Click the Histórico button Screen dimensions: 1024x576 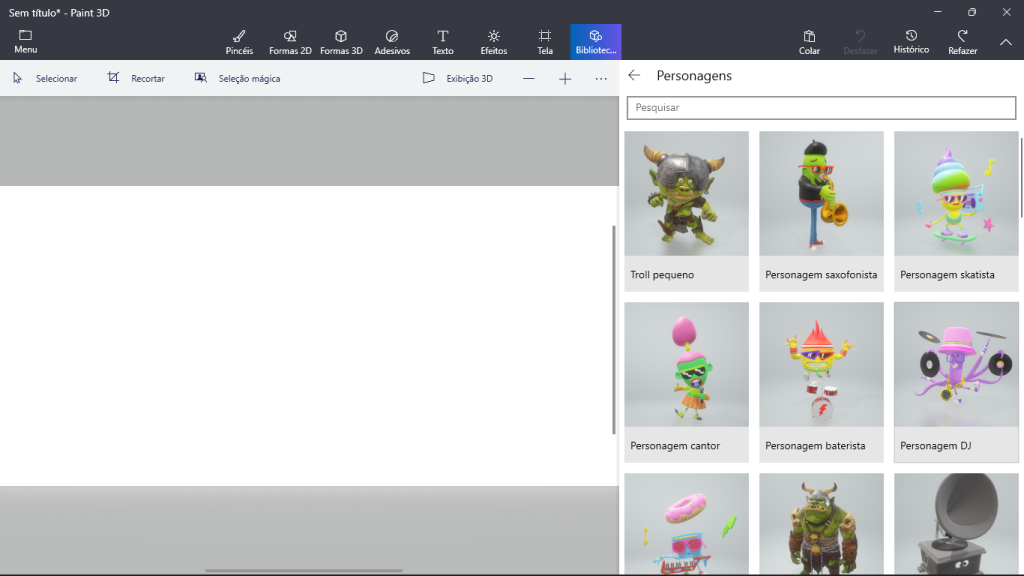(x=911, y=39)
